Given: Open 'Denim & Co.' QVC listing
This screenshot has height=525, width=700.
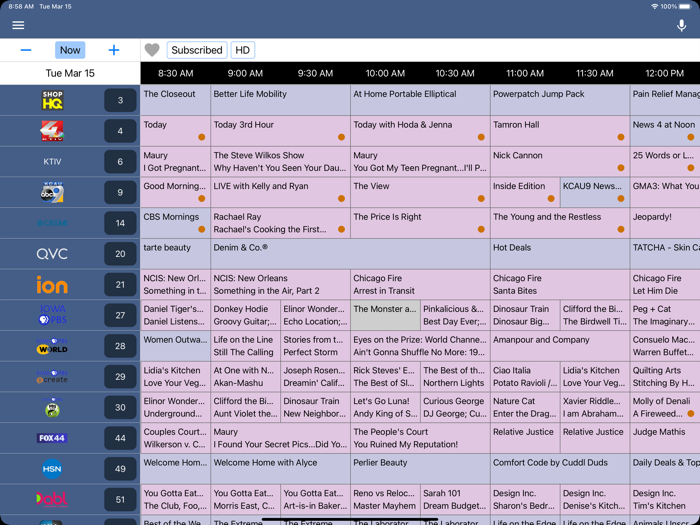Looking at the screenshot, I should 350,254.
